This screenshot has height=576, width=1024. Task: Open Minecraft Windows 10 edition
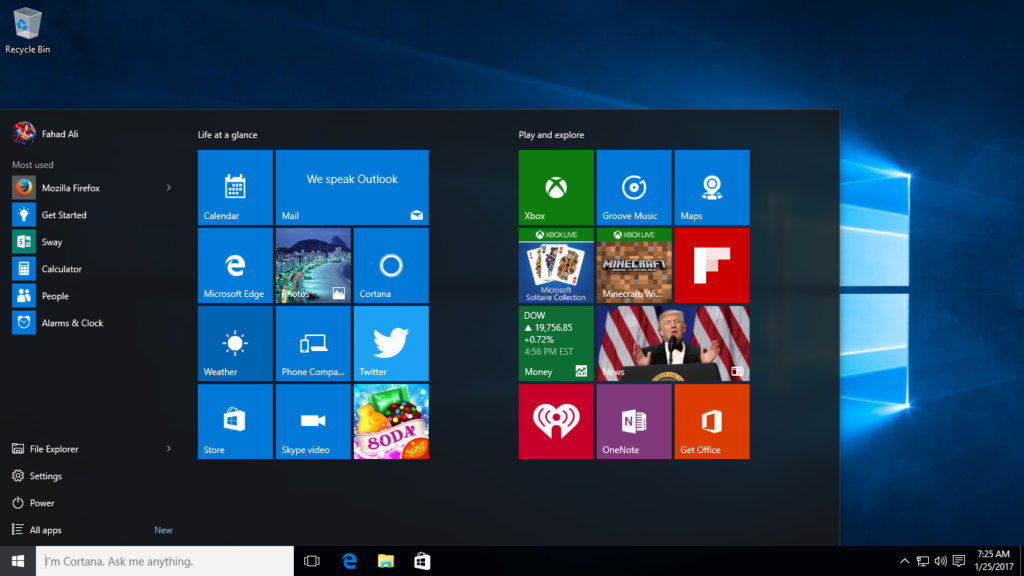(634, 265)
